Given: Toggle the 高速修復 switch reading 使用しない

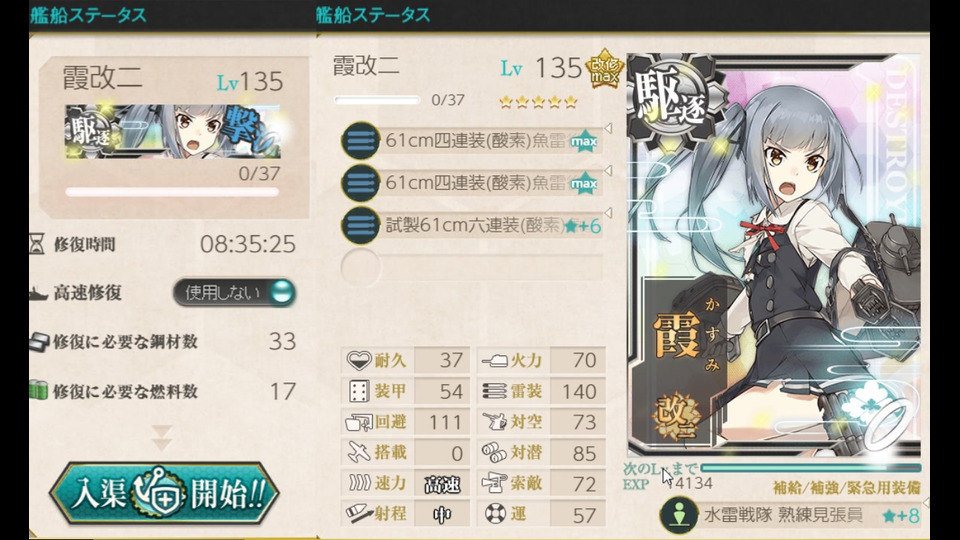Looking at the screenshot, I should [x=234, y=293].
